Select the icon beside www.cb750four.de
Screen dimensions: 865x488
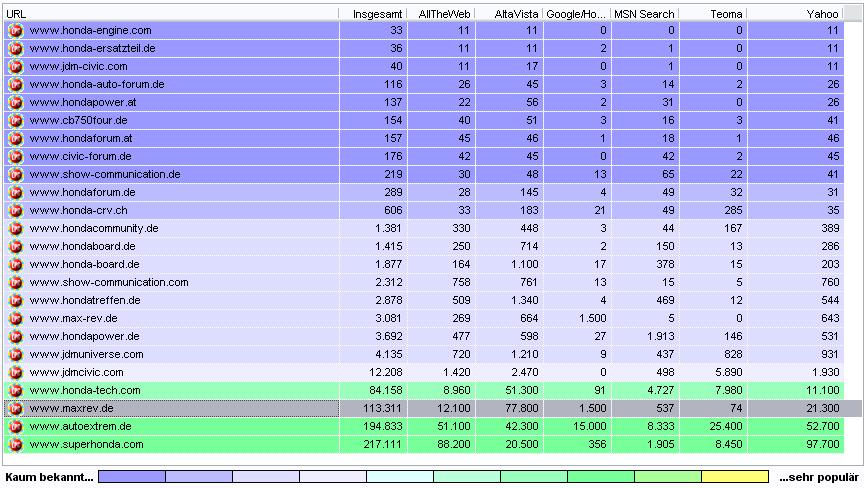15,121
